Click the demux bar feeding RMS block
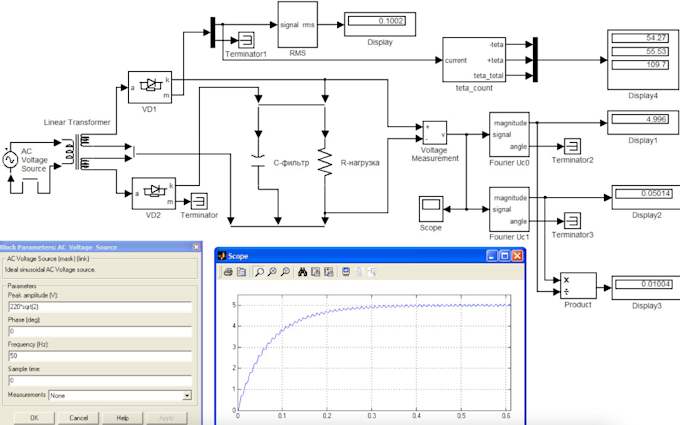The width and height of the screenshot is (680, 425). [212, 33]
